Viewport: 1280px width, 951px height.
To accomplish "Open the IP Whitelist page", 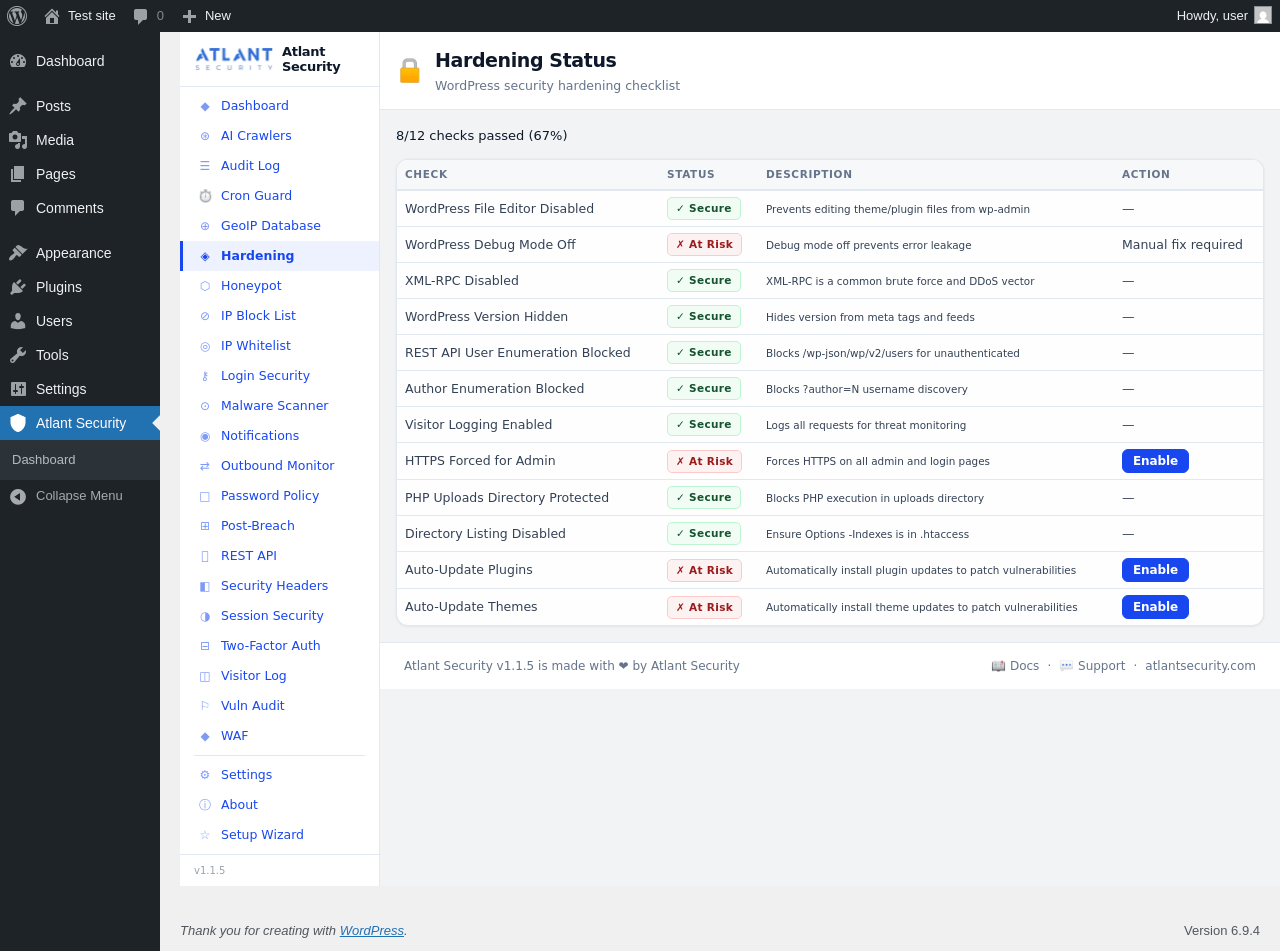I will point(280,346).
